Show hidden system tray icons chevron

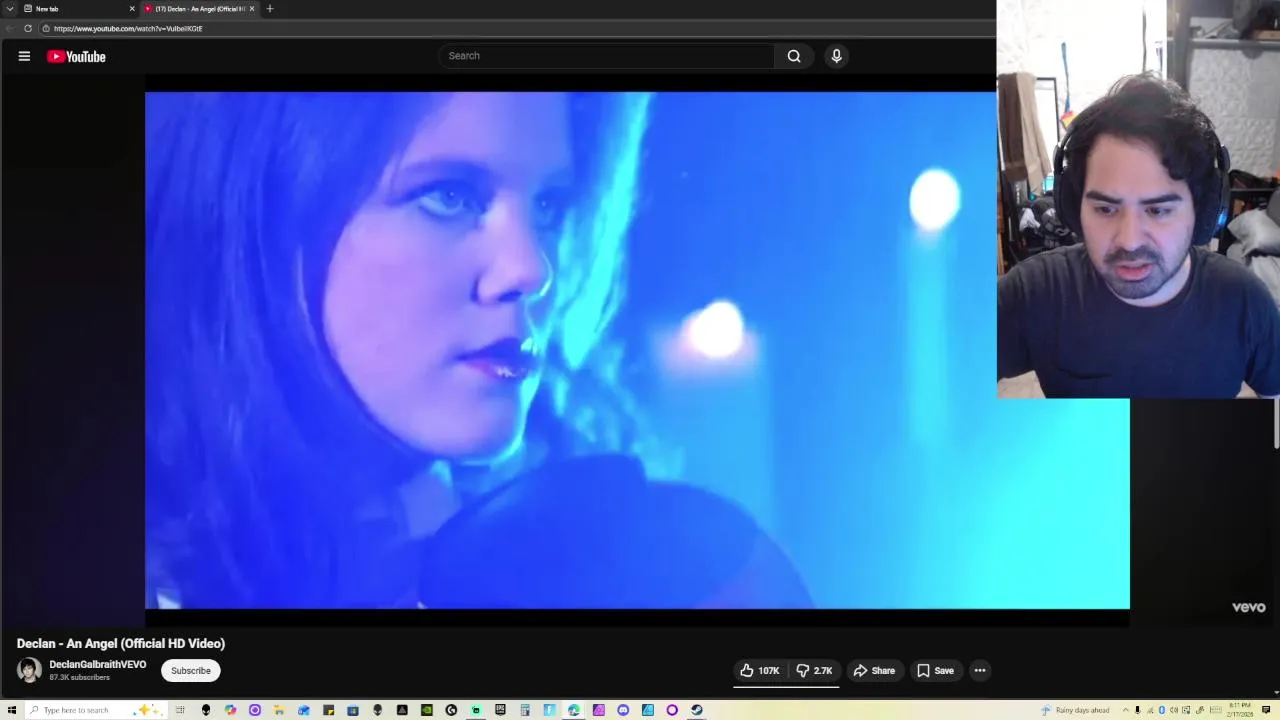1125,710
